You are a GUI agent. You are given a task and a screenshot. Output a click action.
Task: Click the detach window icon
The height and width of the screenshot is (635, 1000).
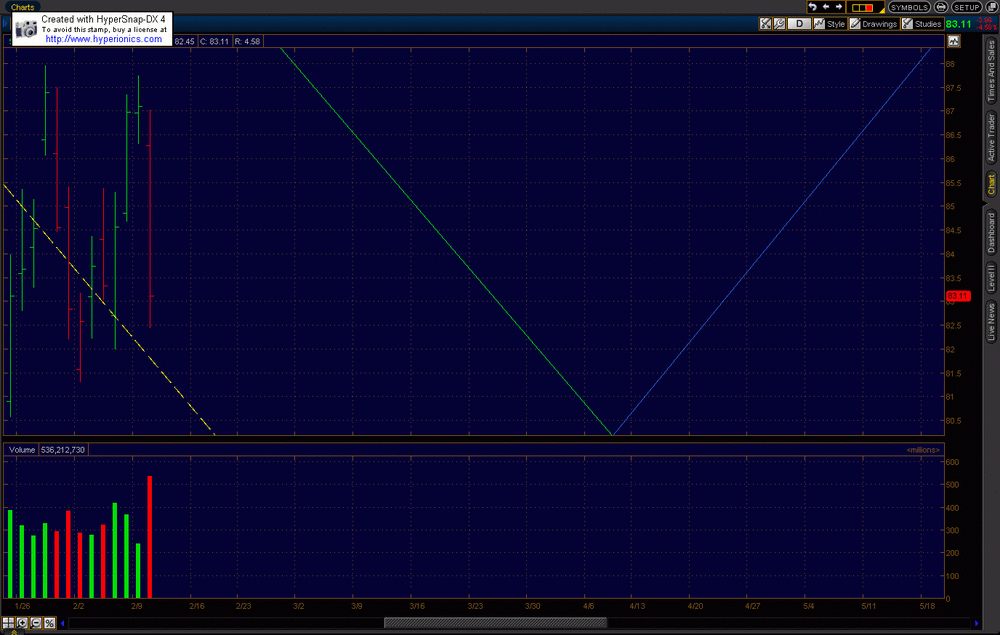(992, 7)
